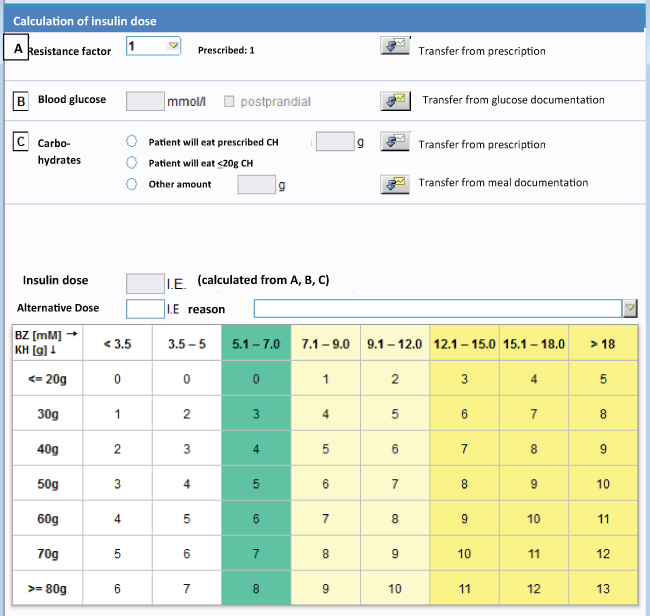
Task: Click the Blood glucose mmol/l field
Action: tap(145, 101)
